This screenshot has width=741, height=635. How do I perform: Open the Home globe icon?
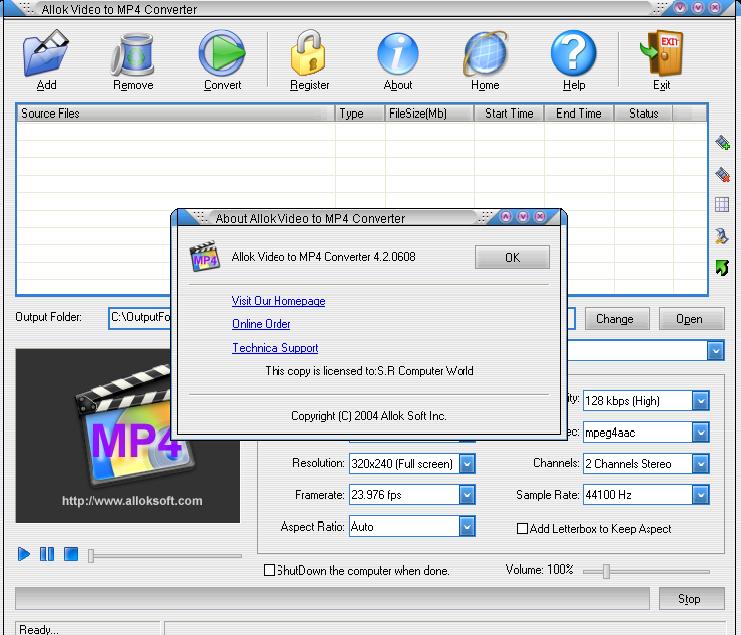(485, 54)
